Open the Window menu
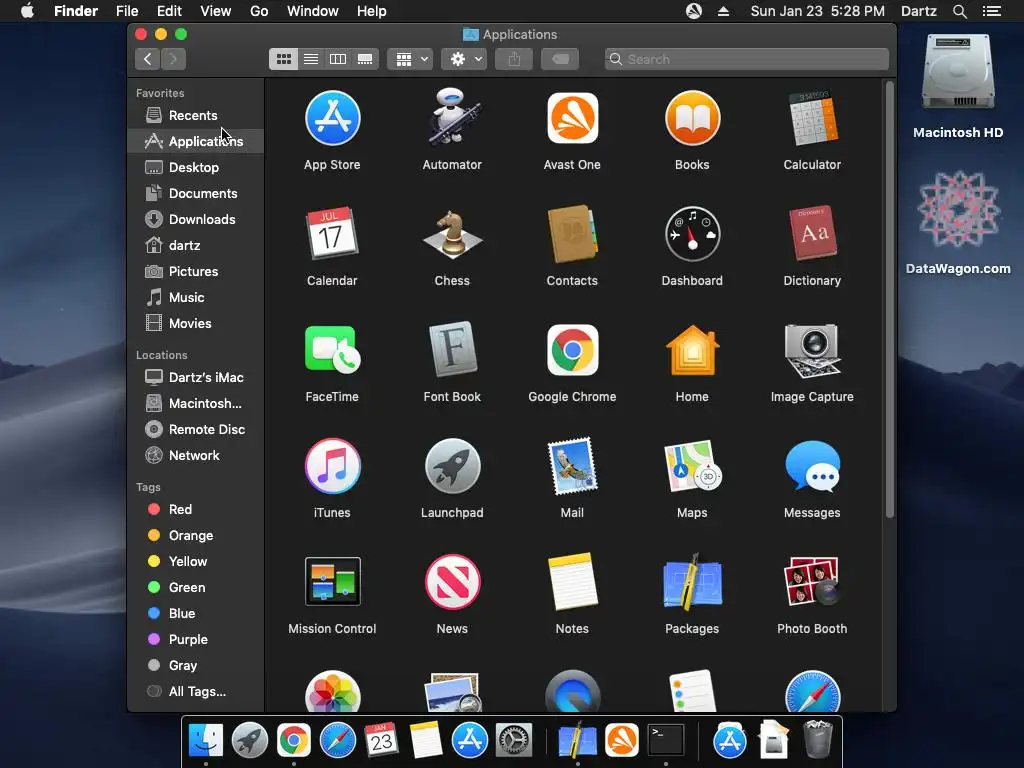Image resolution: width=1024 pixels, height=768 pixels. click(313, 11)
